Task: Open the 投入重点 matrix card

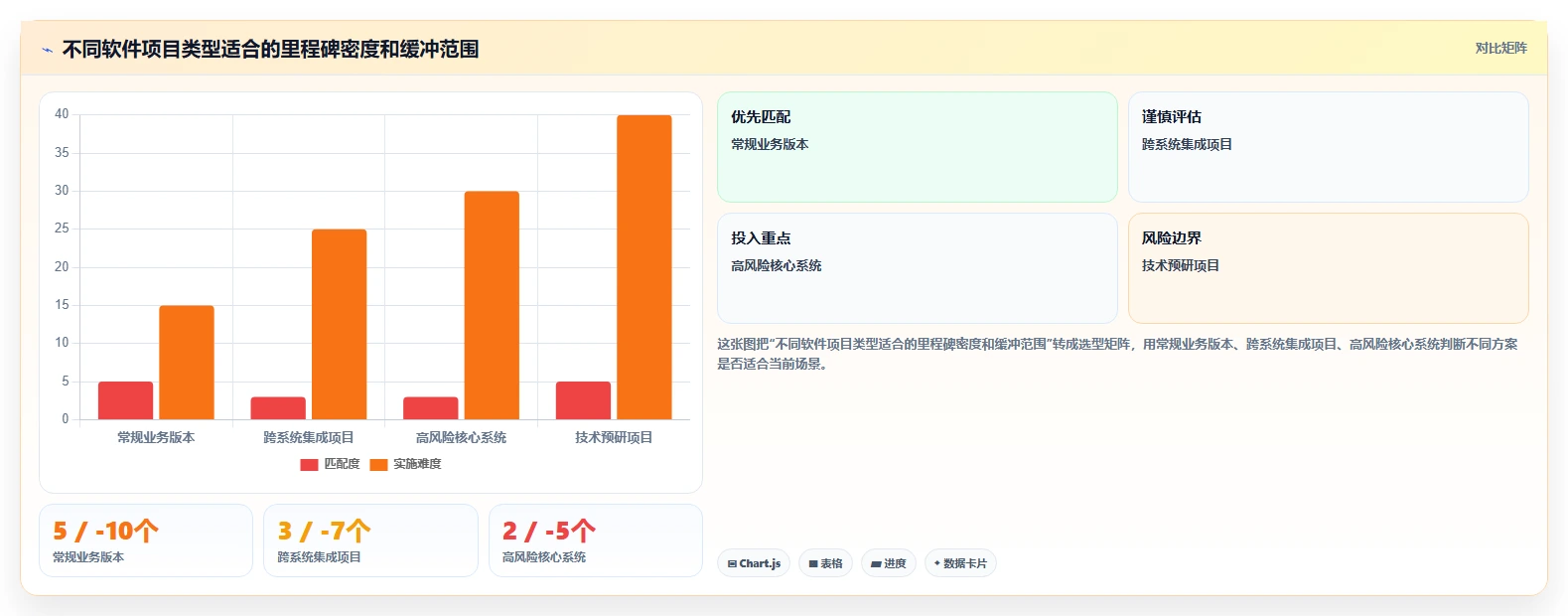Action: point(918,268)
